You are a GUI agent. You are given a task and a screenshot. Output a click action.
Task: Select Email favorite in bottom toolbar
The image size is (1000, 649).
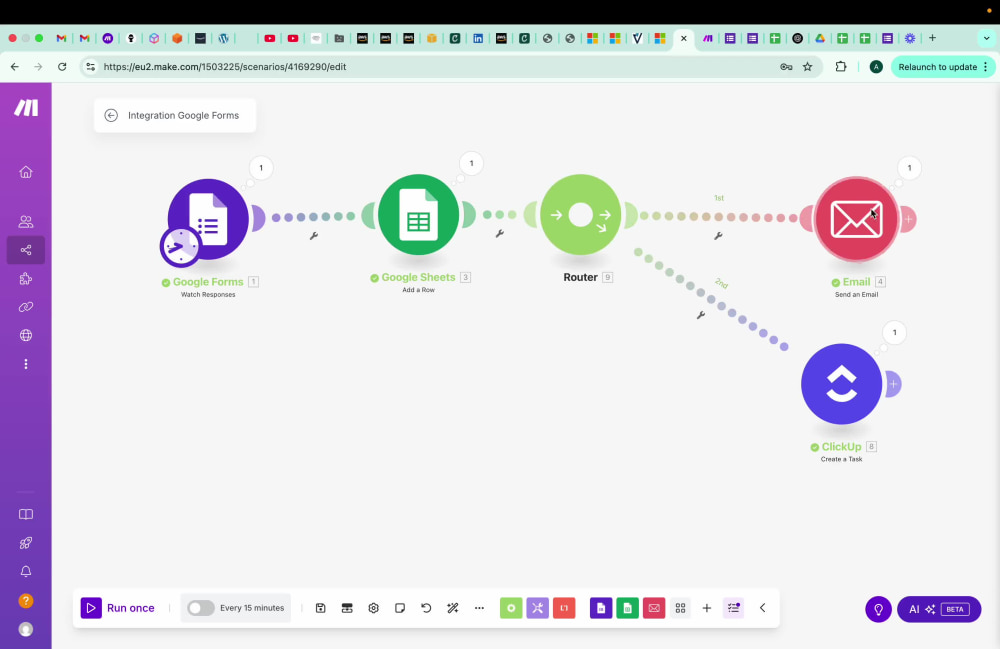[x=654, y=608]
